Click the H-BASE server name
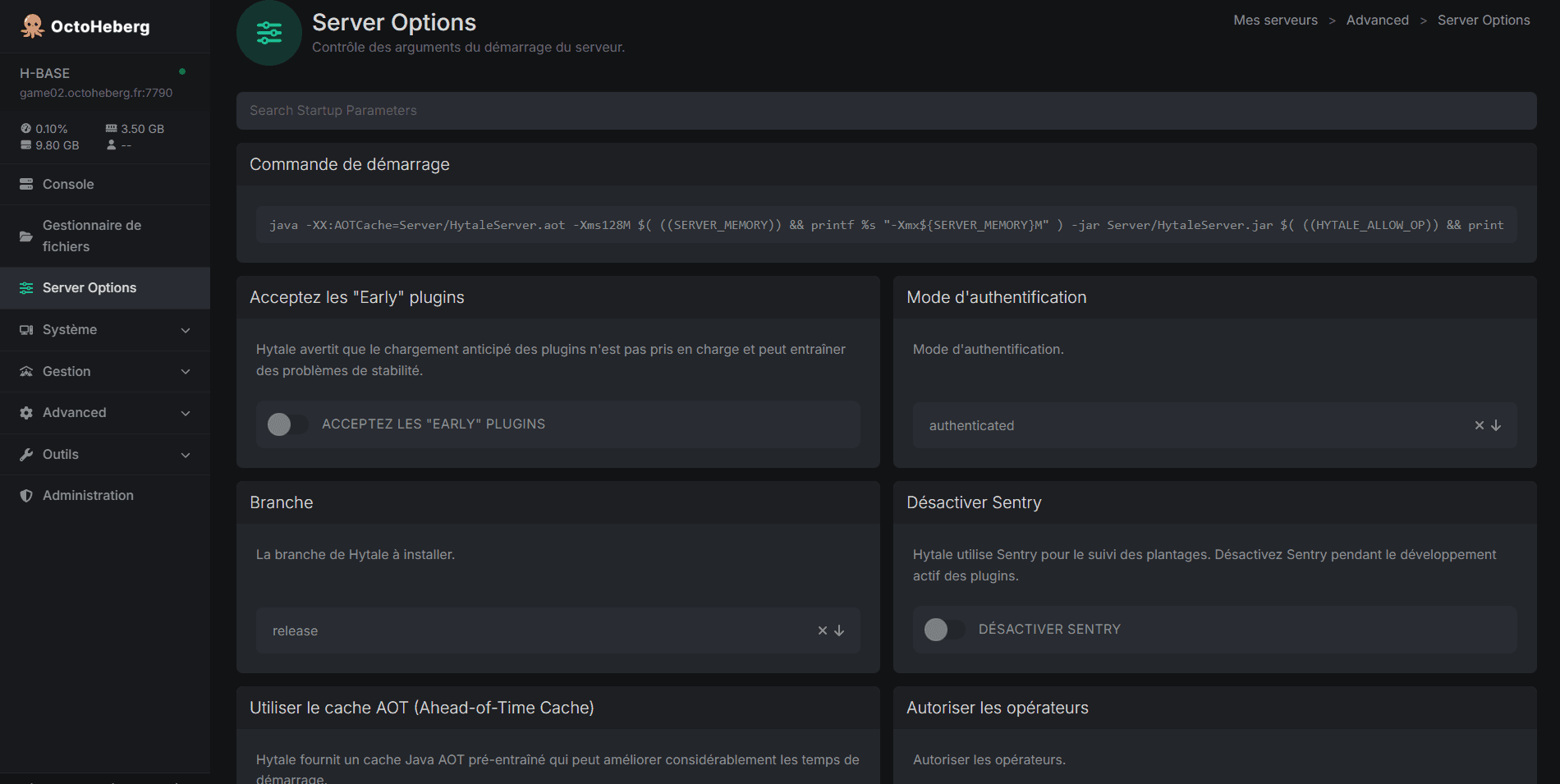This screenshot has height=784, width=1560. pyautogui.click(x=44, y=73)
